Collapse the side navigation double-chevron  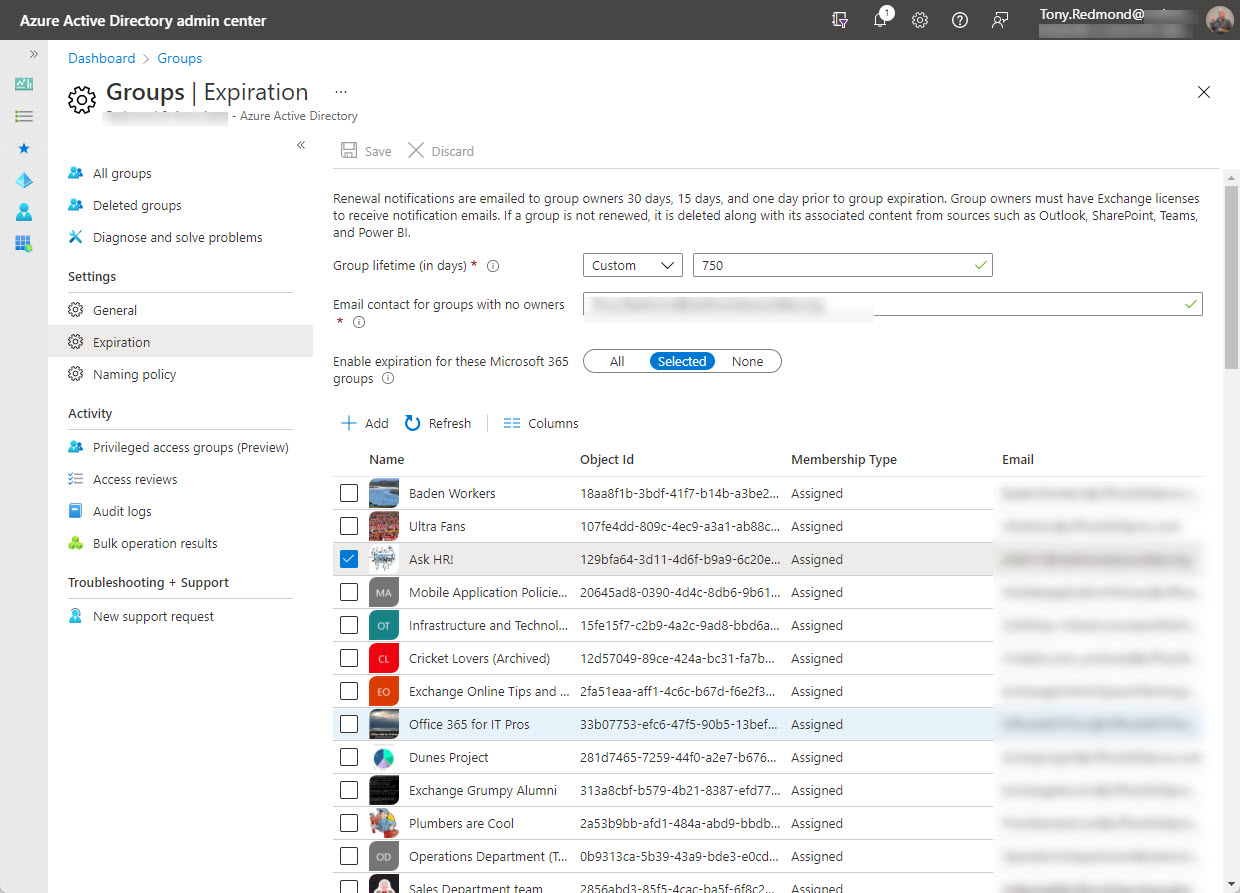301,146
